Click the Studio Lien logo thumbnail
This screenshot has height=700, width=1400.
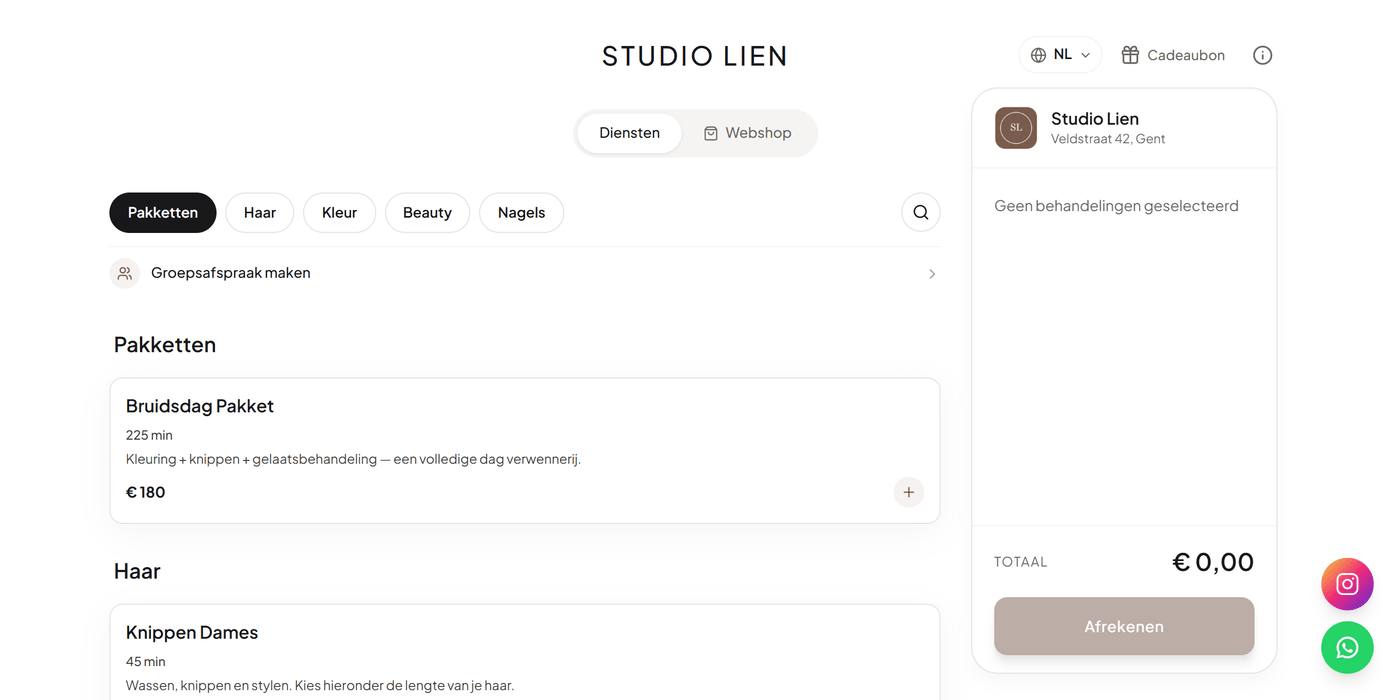[1016, 128]
